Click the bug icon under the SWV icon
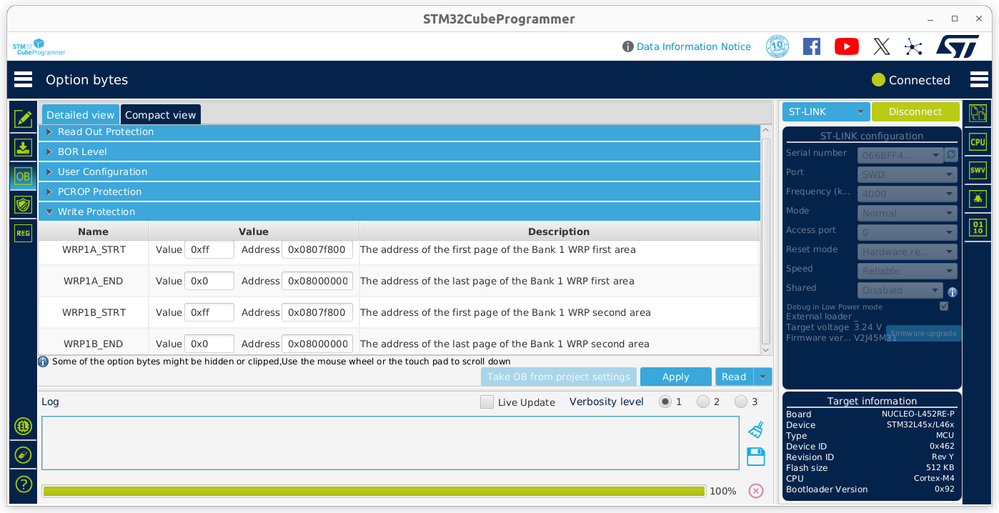Viewport: 999px width, 513px height. [x=977, y=199]
